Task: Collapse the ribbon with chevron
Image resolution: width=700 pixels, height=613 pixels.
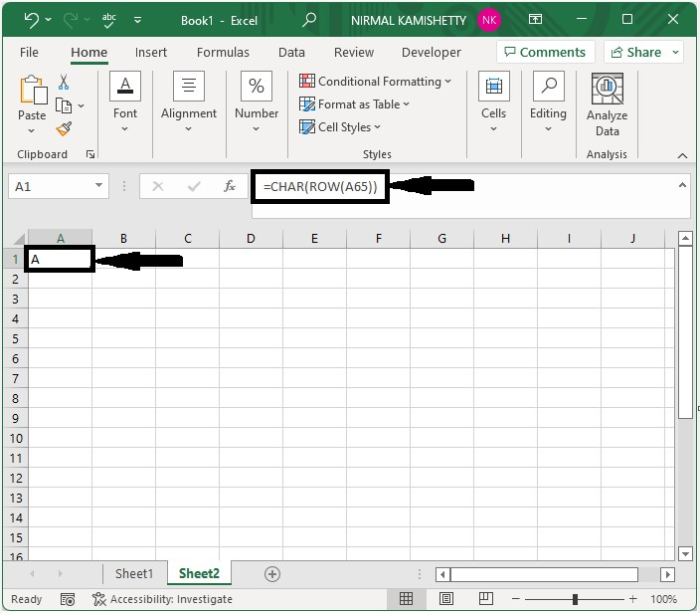Action: click(682, 155)
